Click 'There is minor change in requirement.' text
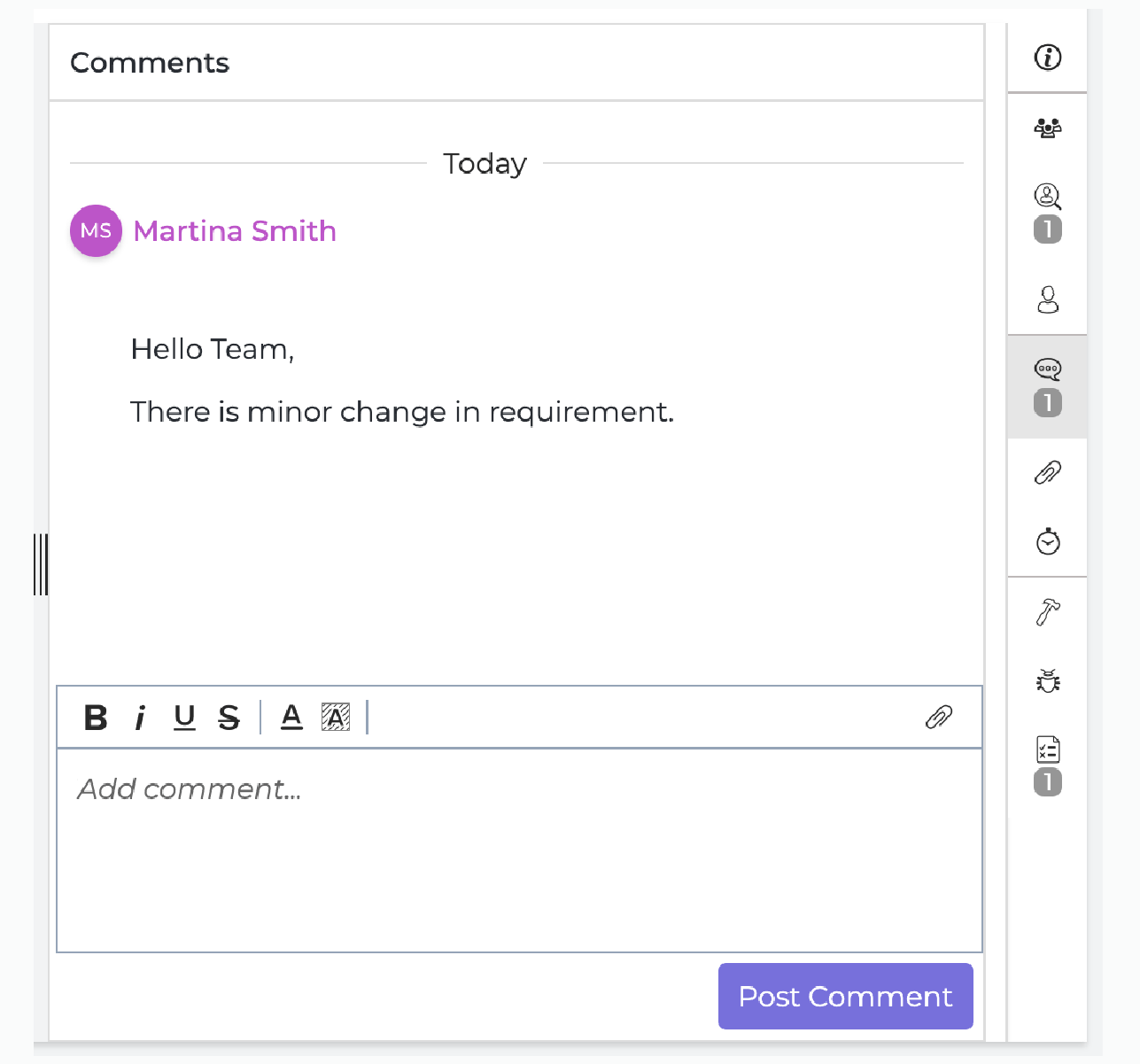The image size is (1140, 1064). [402, 412]
